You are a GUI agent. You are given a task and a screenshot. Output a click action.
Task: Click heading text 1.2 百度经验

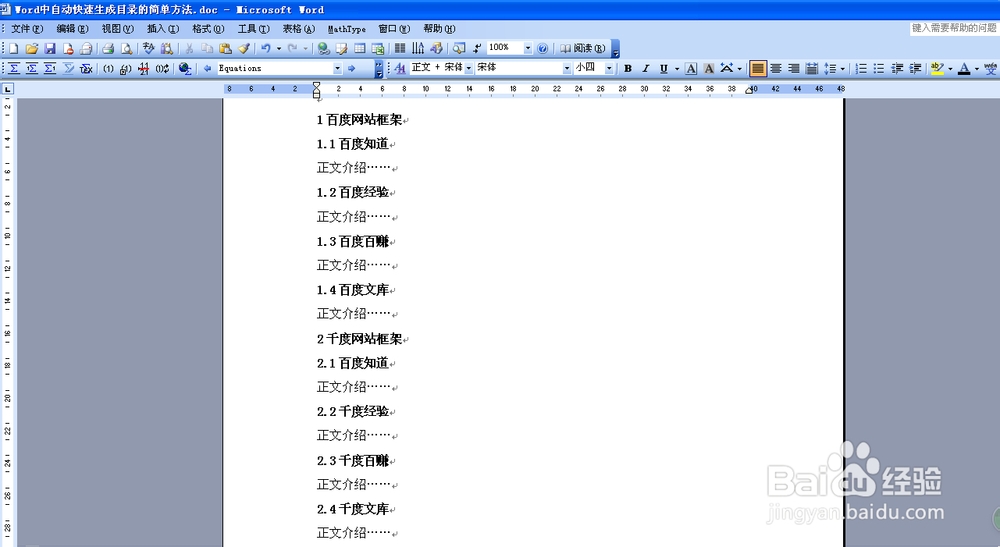point(353,193)
